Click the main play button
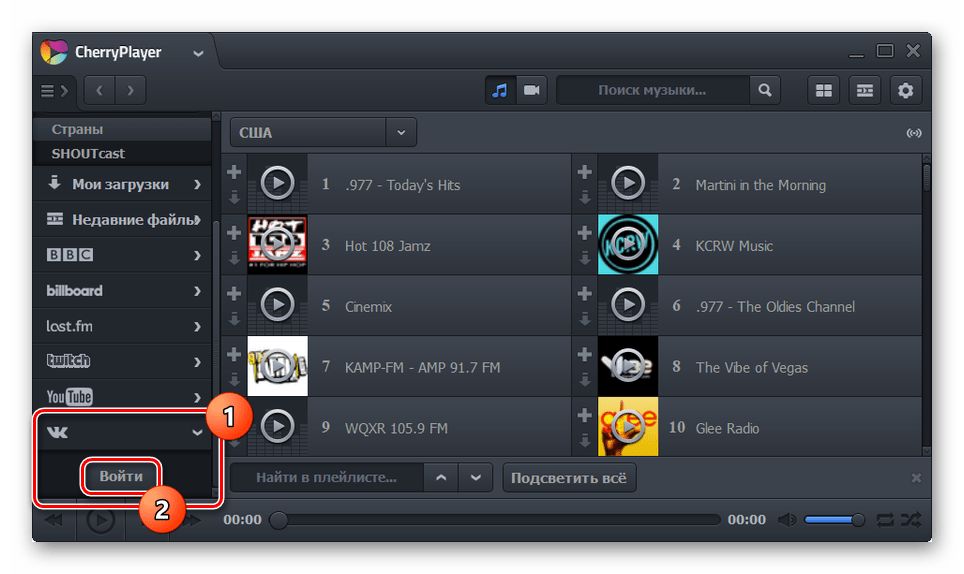964x574 pixels. [x=100, y=521]
